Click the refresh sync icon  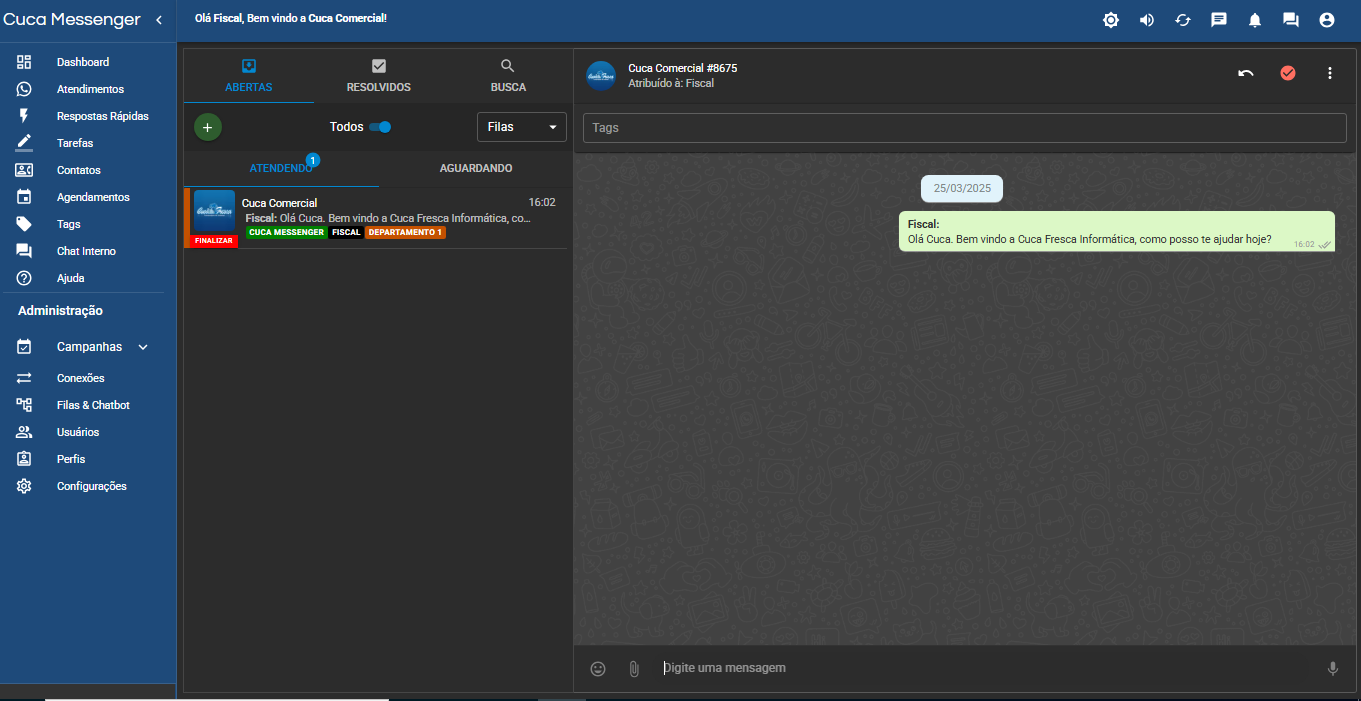point(1183,20)
